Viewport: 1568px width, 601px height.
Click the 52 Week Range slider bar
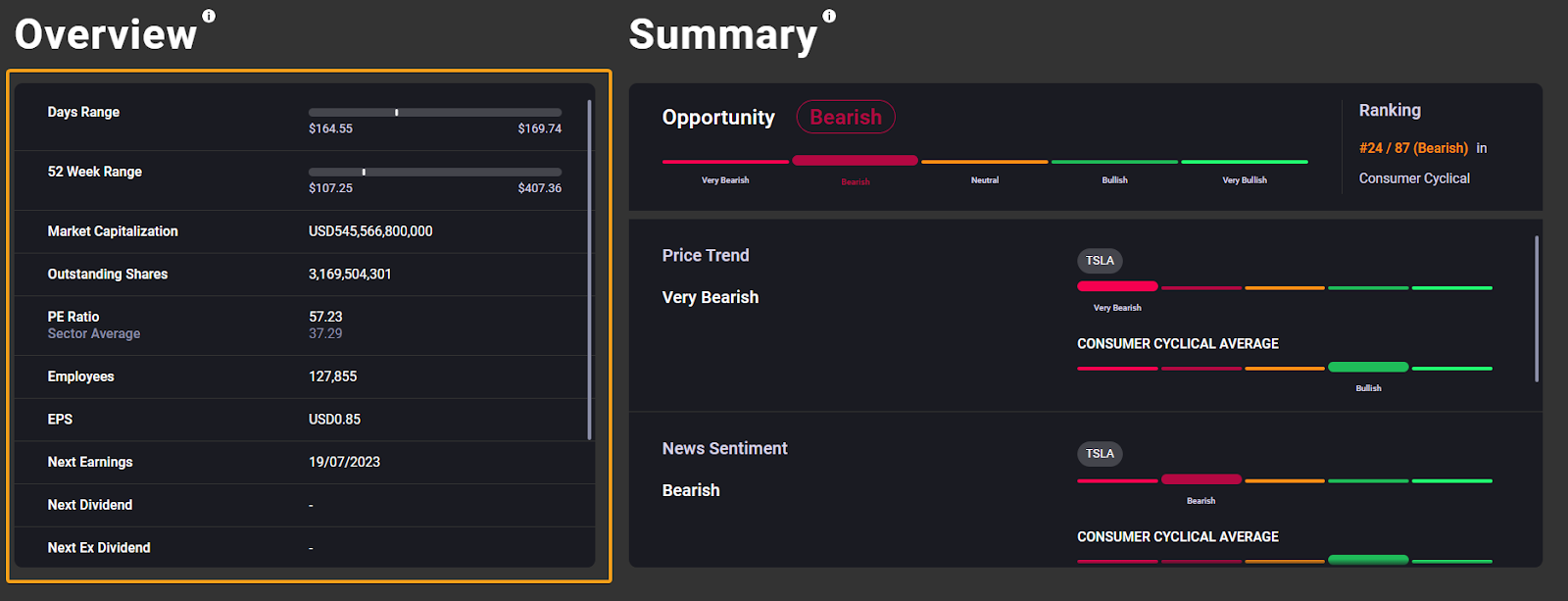(x=434, y=173)
